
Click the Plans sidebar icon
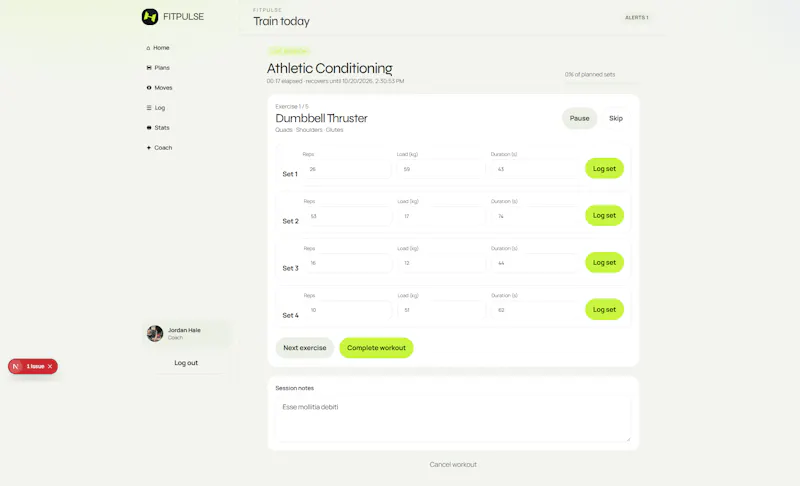(149, 67)
